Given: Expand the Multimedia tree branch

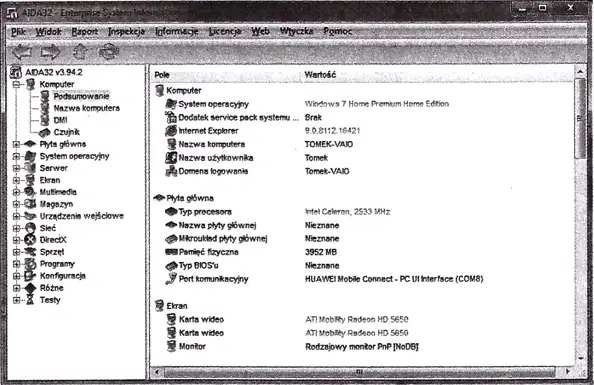Looking at the screenshot, I should [x=16, y=192].
